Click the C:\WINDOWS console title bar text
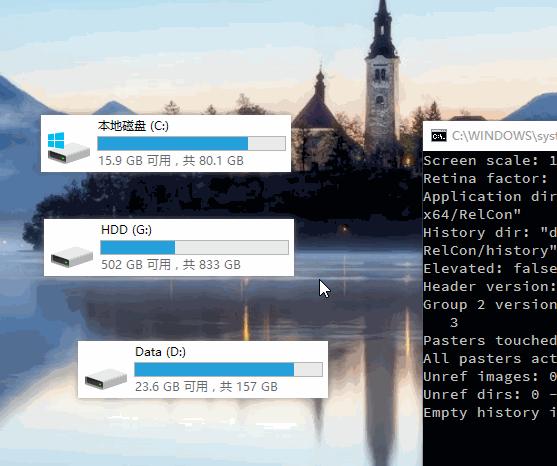This screenshot has width=557, height=466. tap(504, 136)
